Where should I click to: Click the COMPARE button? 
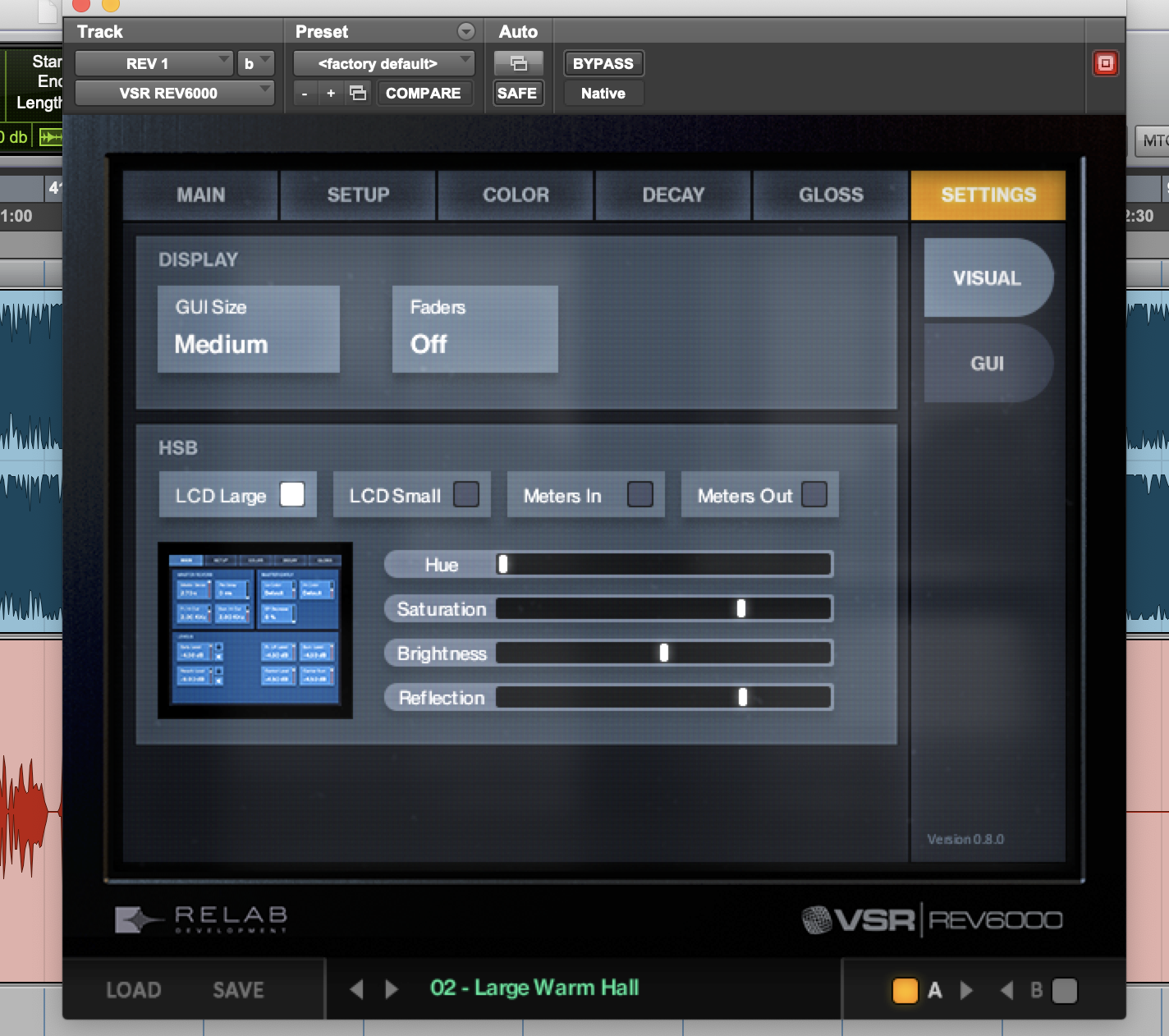point(424,93)
